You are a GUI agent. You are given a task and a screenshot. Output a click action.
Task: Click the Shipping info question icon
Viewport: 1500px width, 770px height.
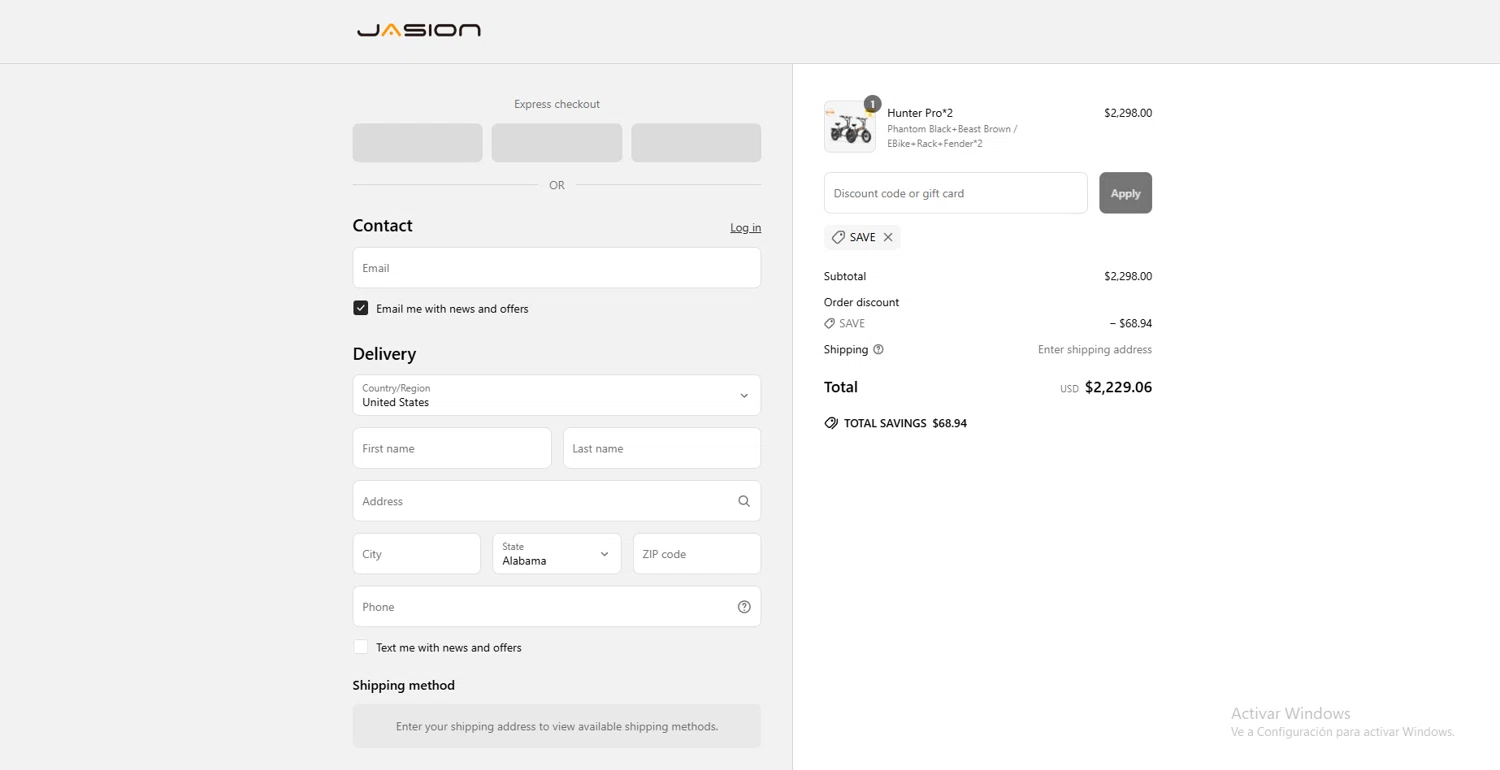click(878, 350)
